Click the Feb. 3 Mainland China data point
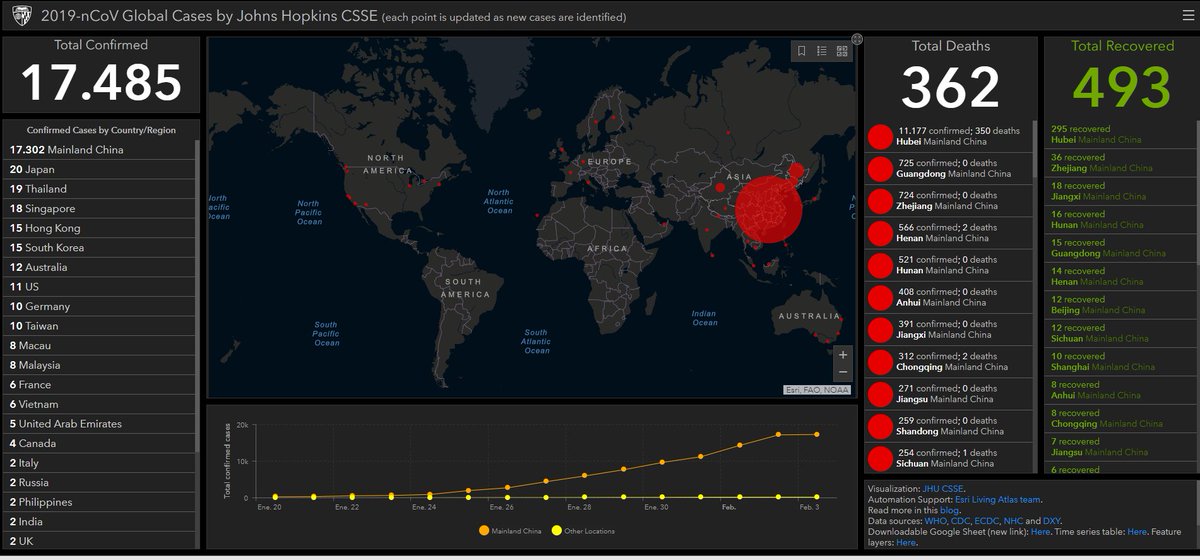Image resolution: width=1200 pixels, height=560 pixels. (817, 434)
